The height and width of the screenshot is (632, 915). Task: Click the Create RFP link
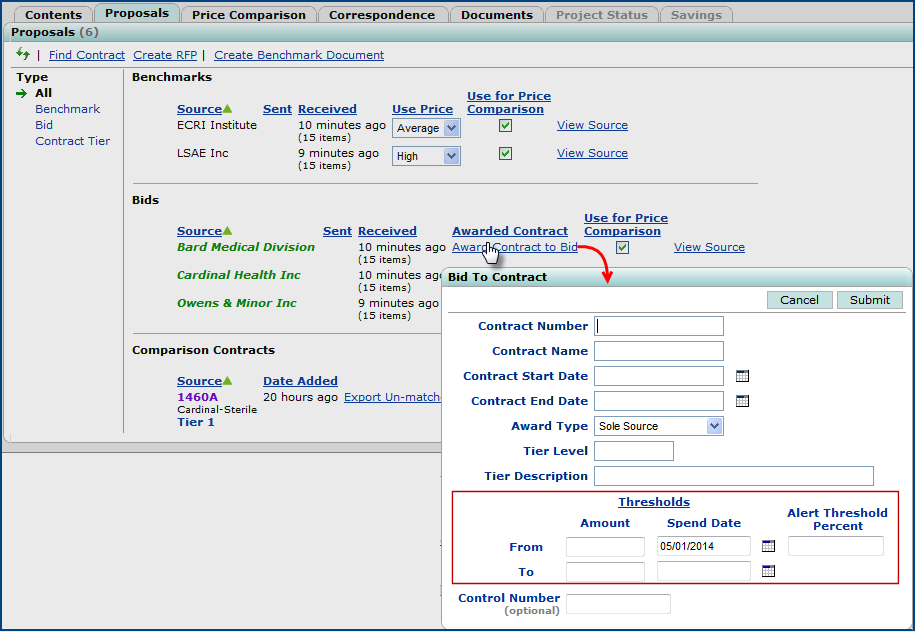(166, 55)
